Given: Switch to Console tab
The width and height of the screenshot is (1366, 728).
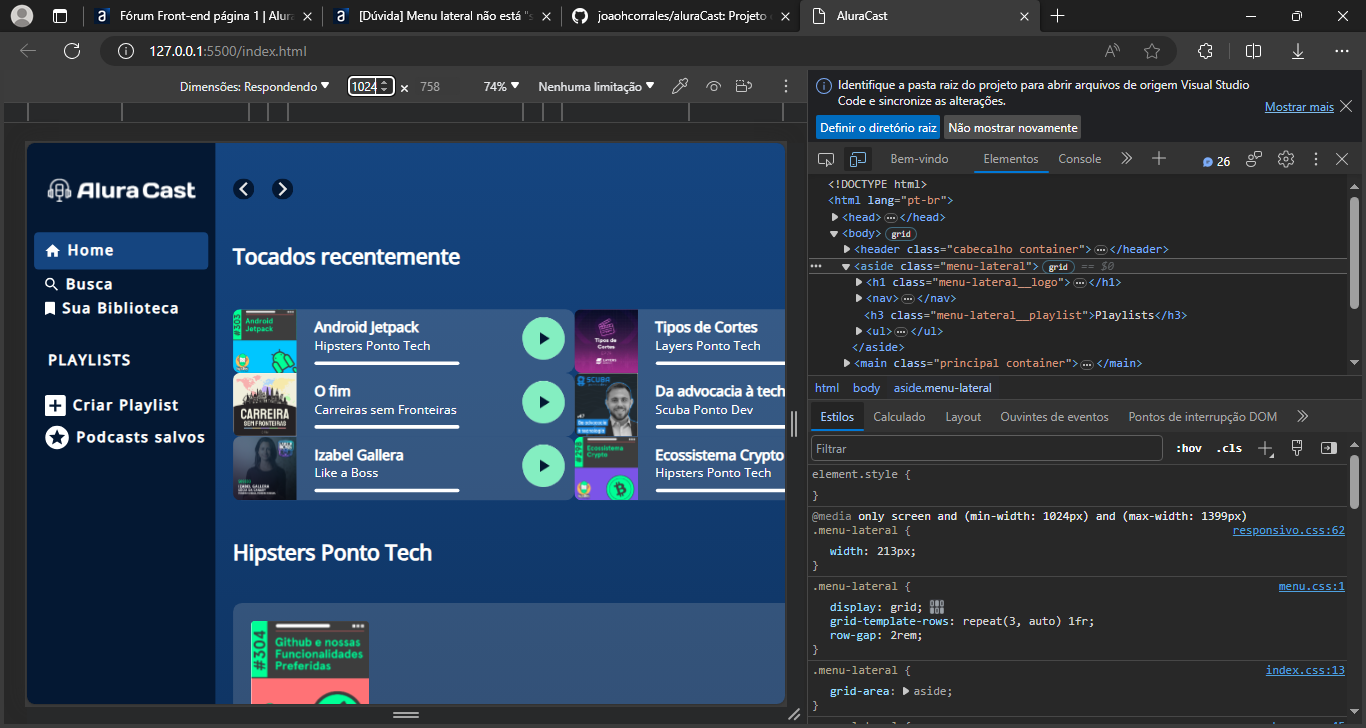Looking at the screenshot, I should click(x=1079, y=159).
